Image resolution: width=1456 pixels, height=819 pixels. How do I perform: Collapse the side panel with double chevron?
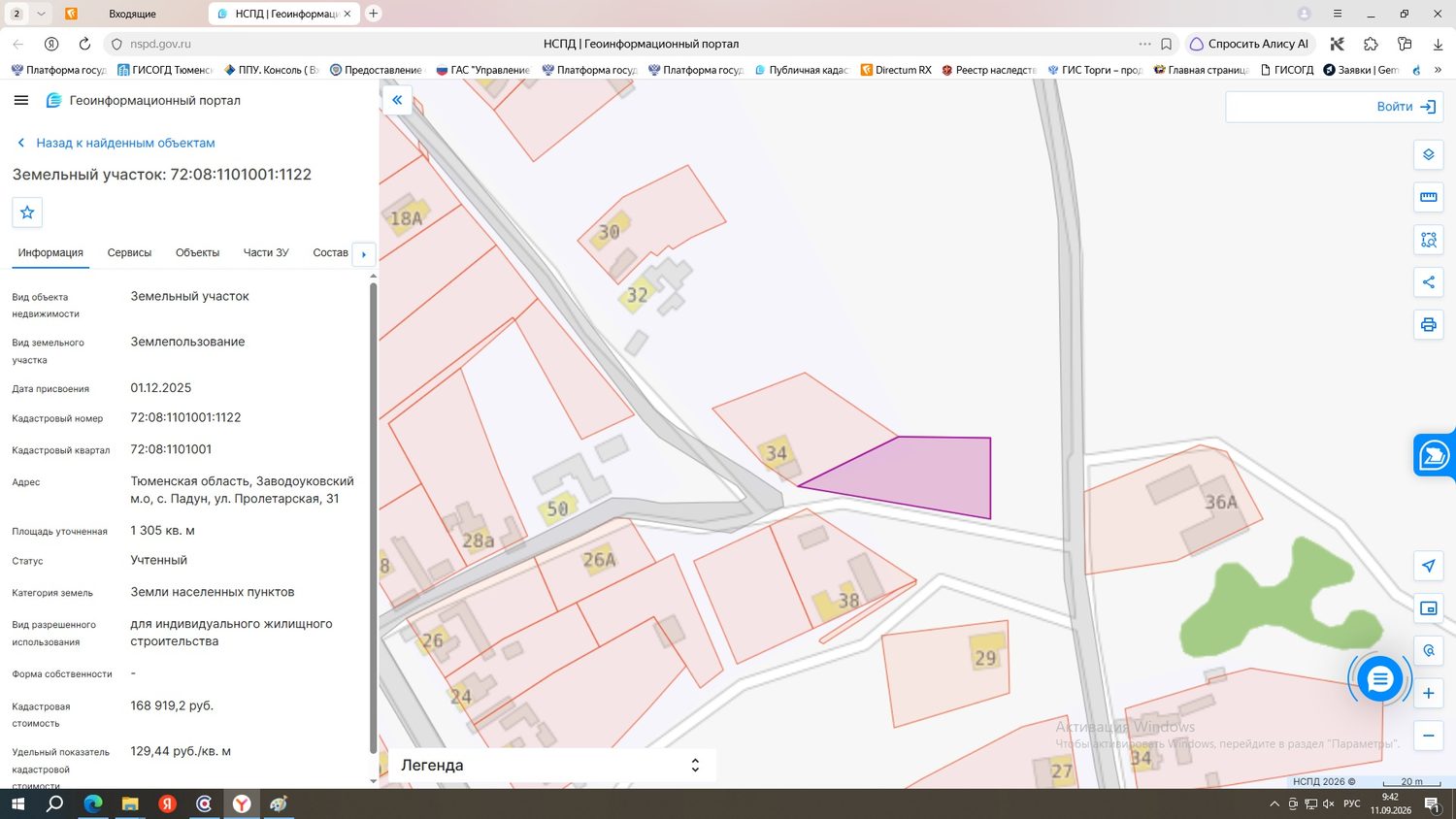tap(397, 100)
